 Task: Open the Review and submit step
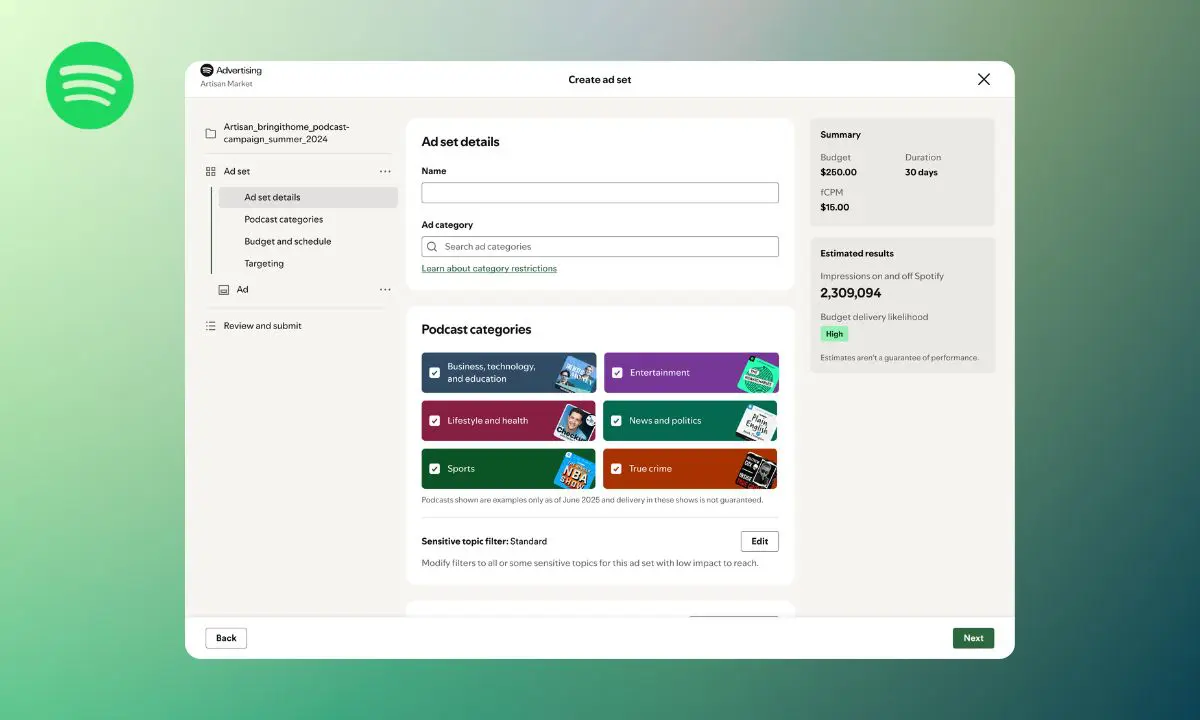click(x=262, y=326)
